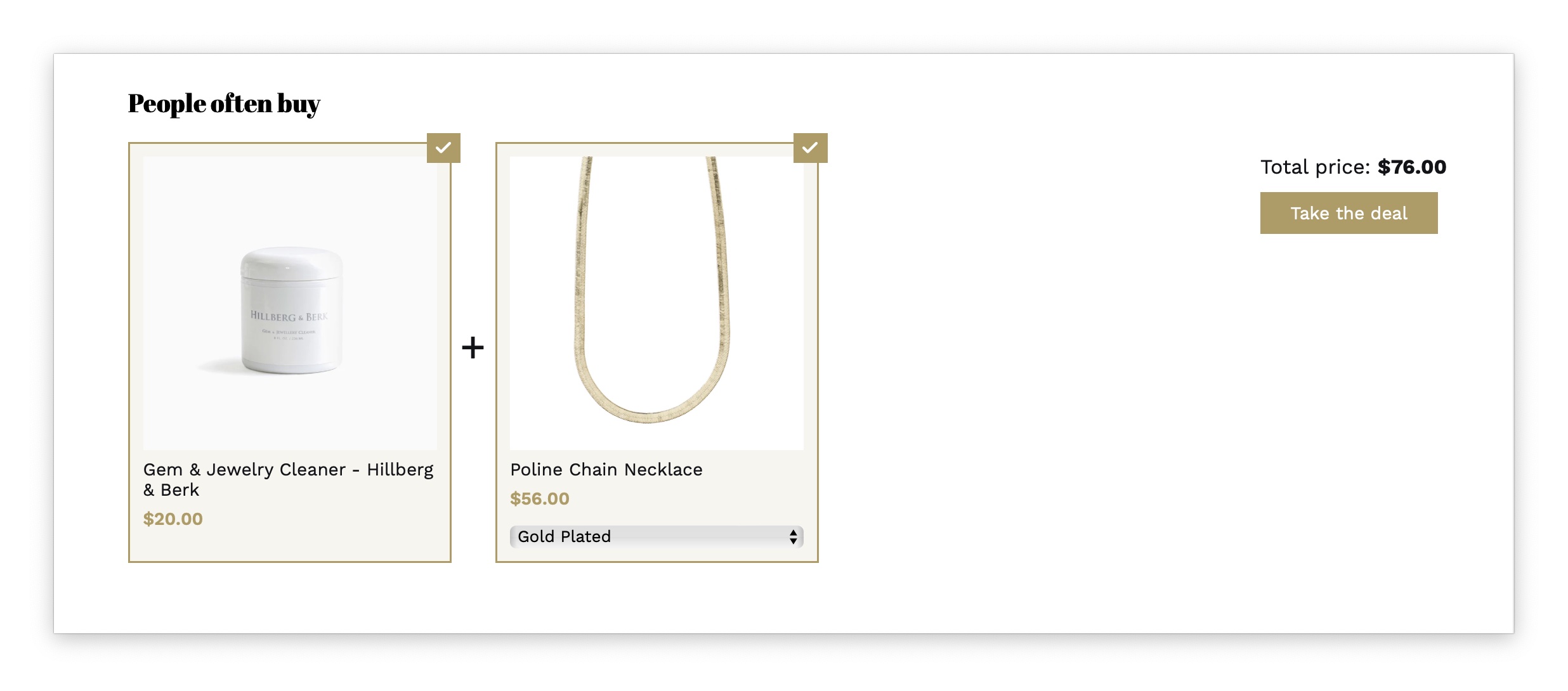Click the left strand of the necklace
This screenshot has width=1568, height=691.
[580, 266]
